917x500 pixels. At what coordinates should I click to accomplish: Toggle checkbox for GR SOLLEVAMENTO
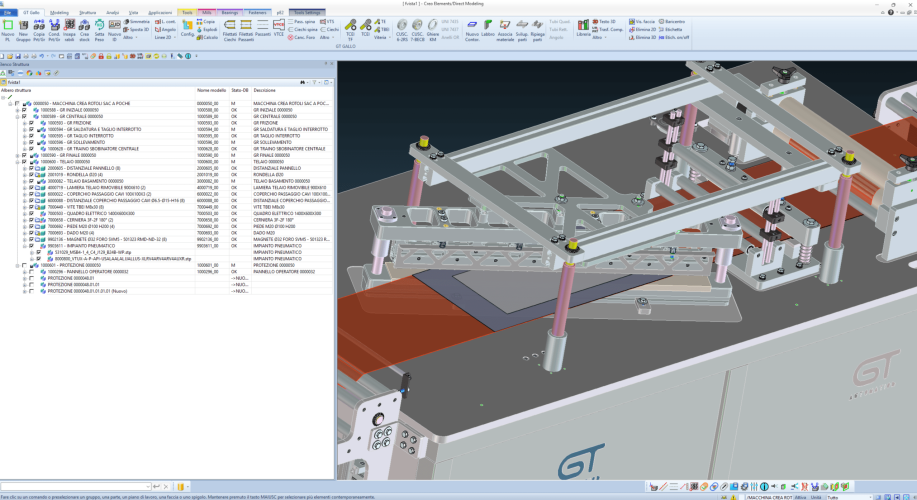pos(32,142)
